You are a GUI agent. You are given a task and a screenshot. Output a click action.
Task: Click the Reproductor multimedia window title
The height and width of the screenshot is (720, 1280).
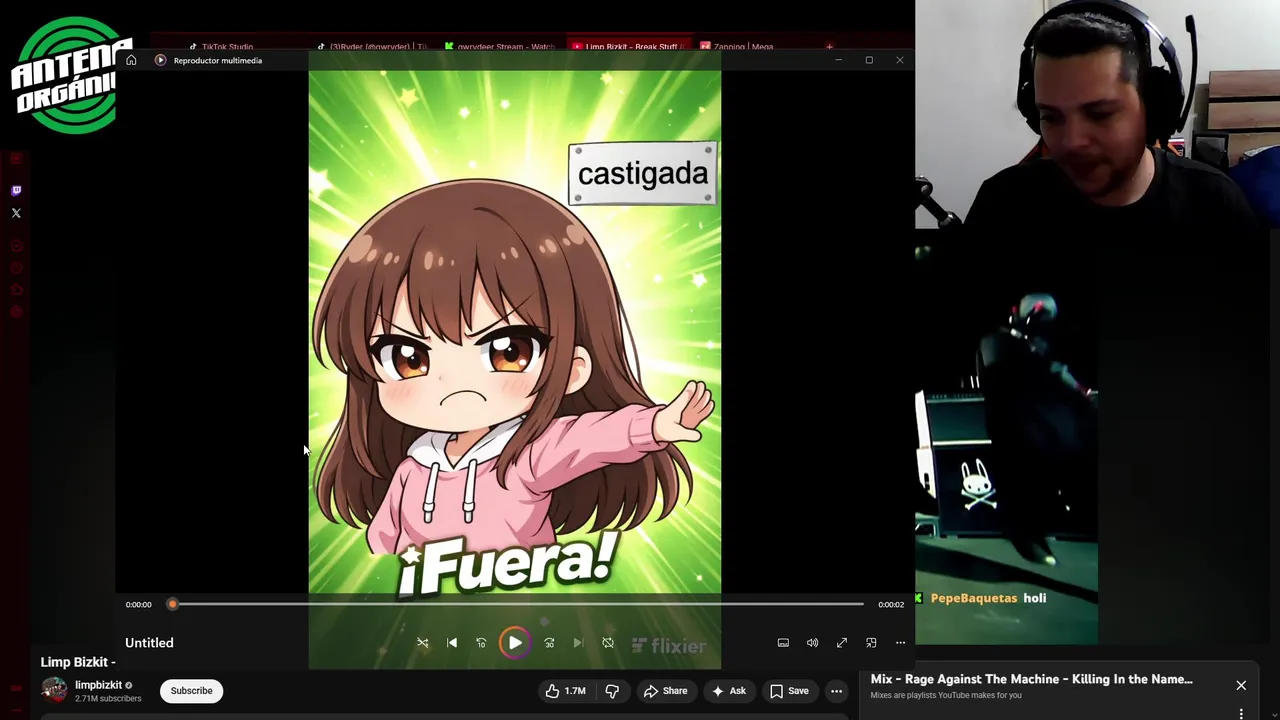pos(218,60)
